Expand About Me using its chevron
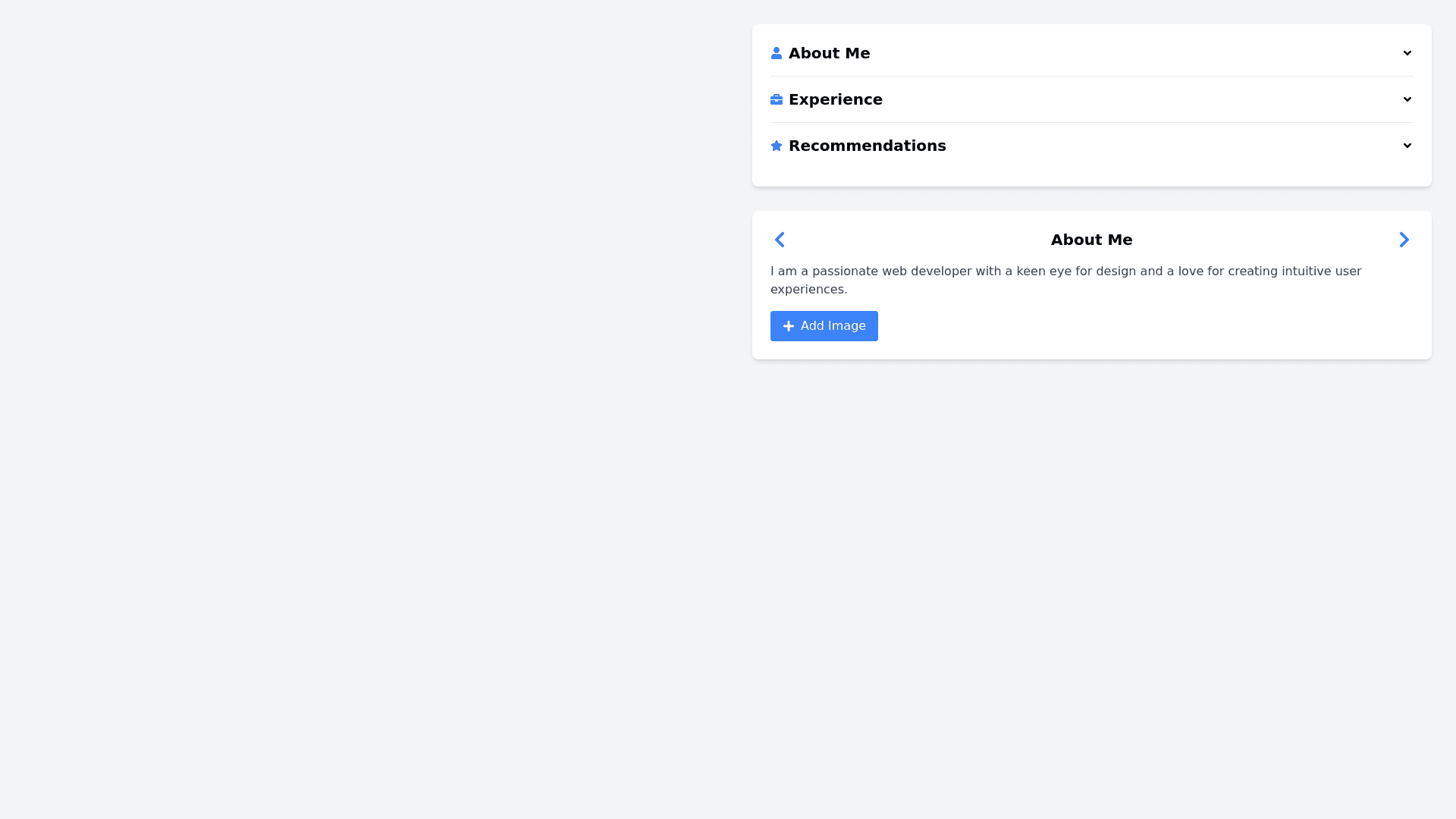This screenshot has width=1456, height=819. [x=1407, y=53]
